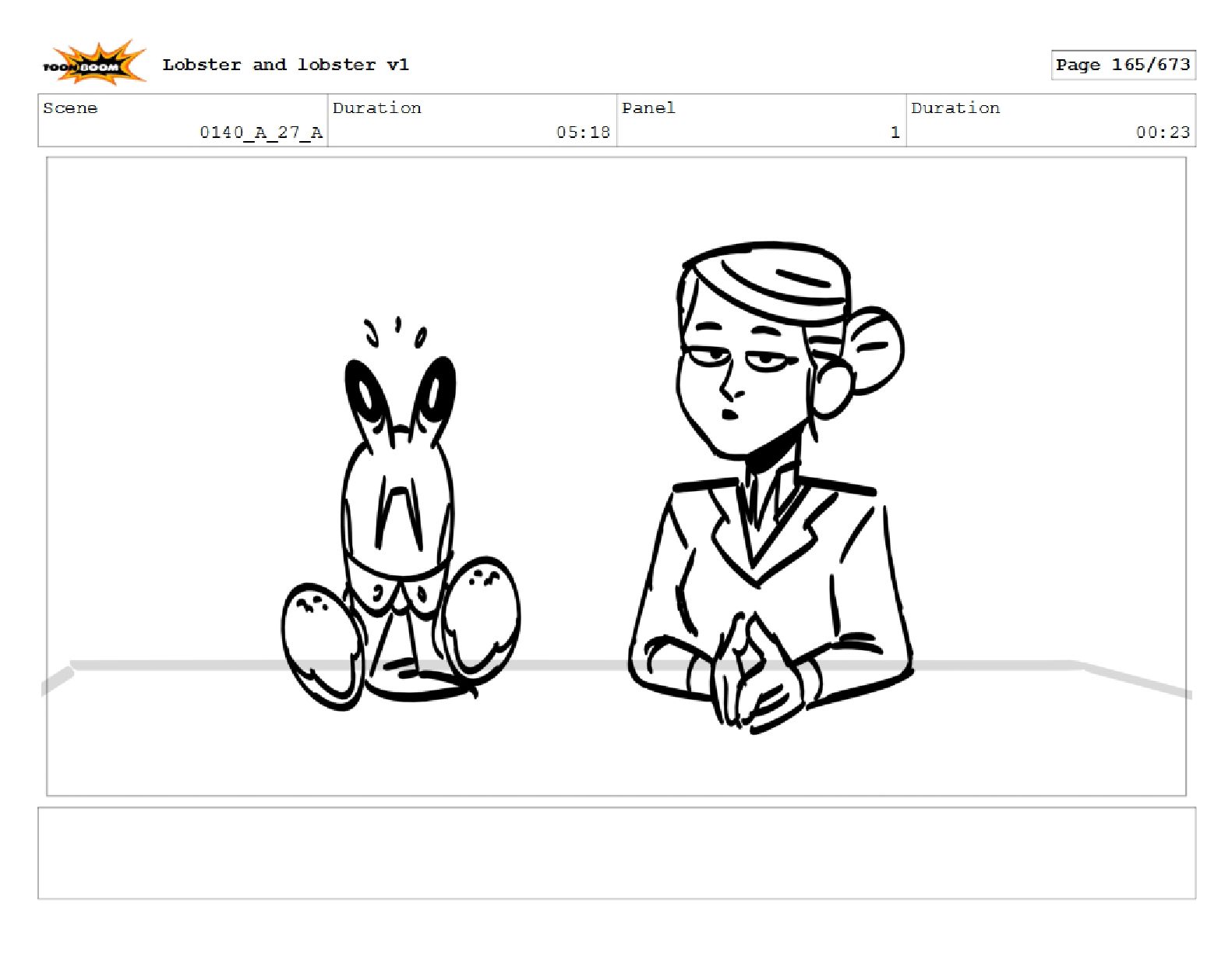Click the empty notes box below the panel
Viewport: 1232px width, 954px height.
pyautogui.click(x=616, y=853)
